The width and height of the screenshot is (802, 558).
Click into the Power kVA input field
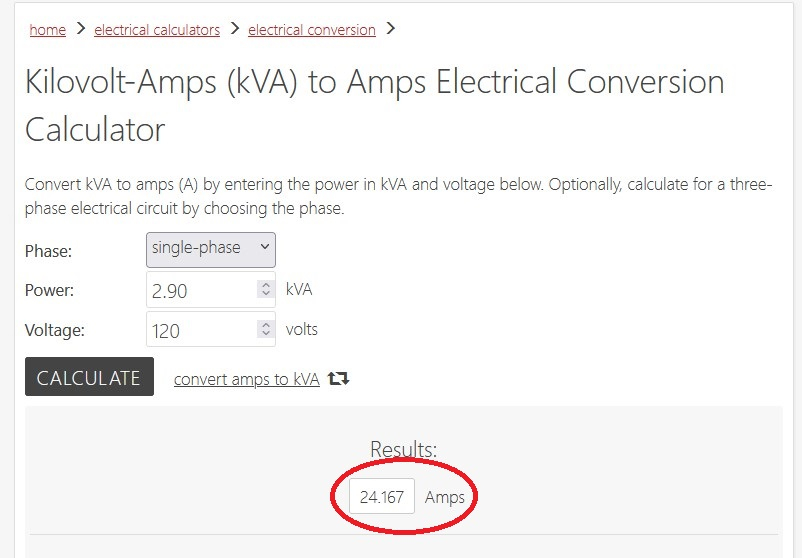point(200,290)
